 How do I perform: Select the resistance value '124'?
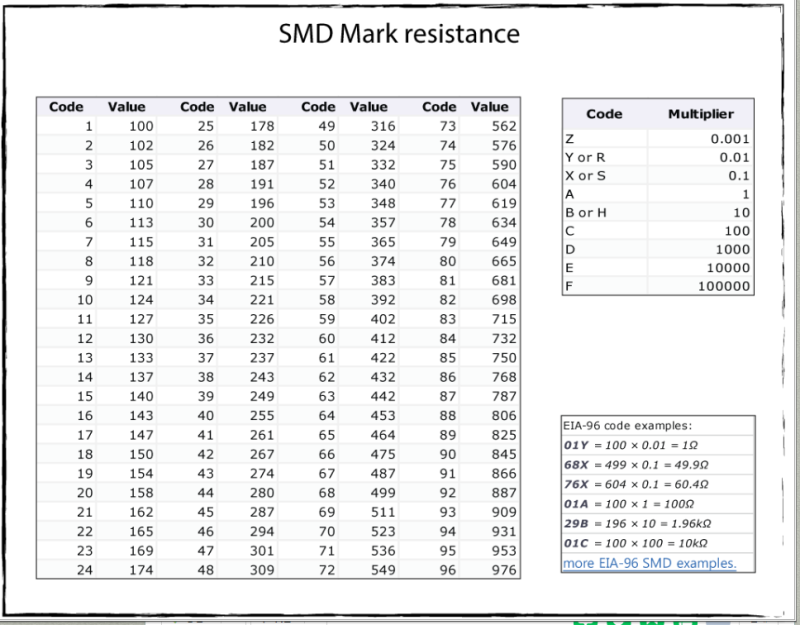tap(141, 300)
